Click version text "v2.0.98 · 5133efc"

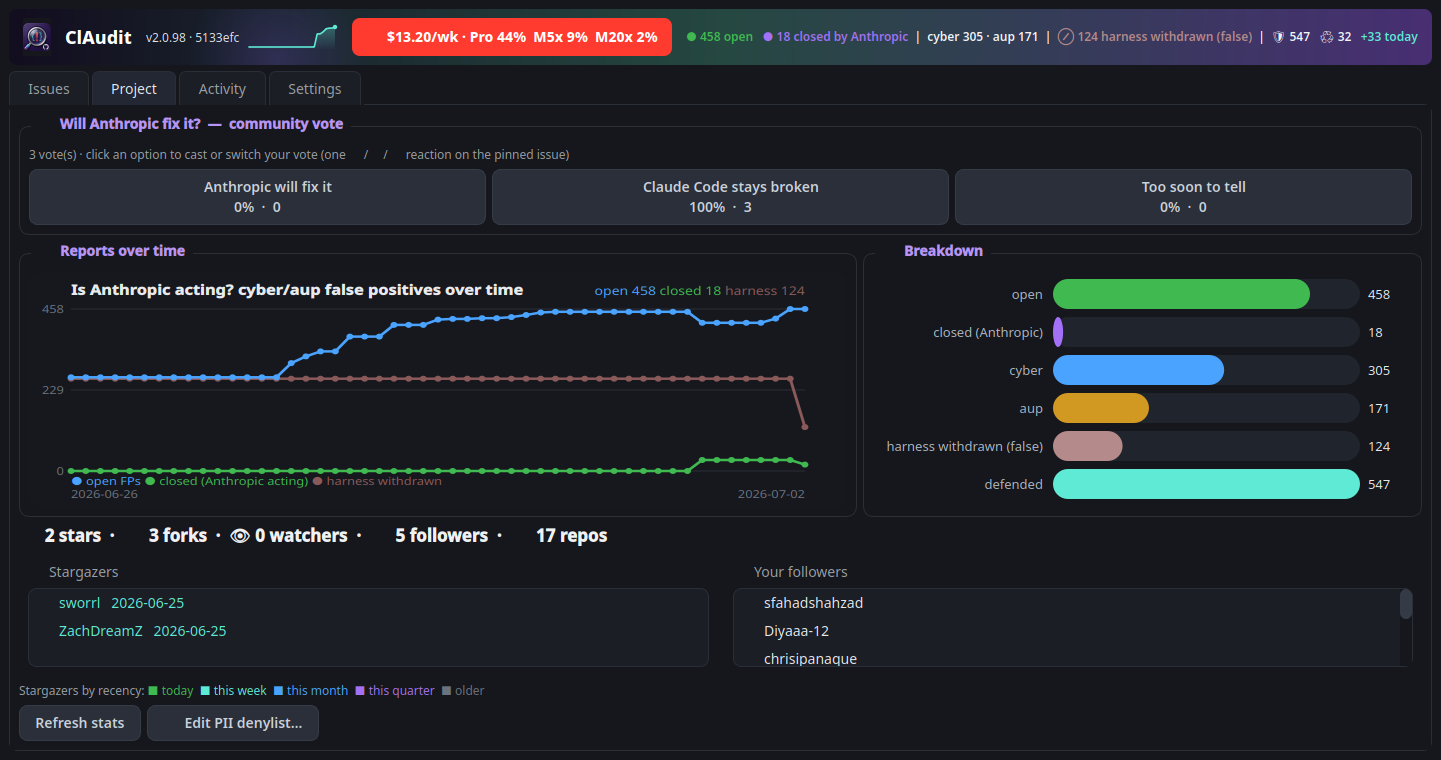[192, 37]
